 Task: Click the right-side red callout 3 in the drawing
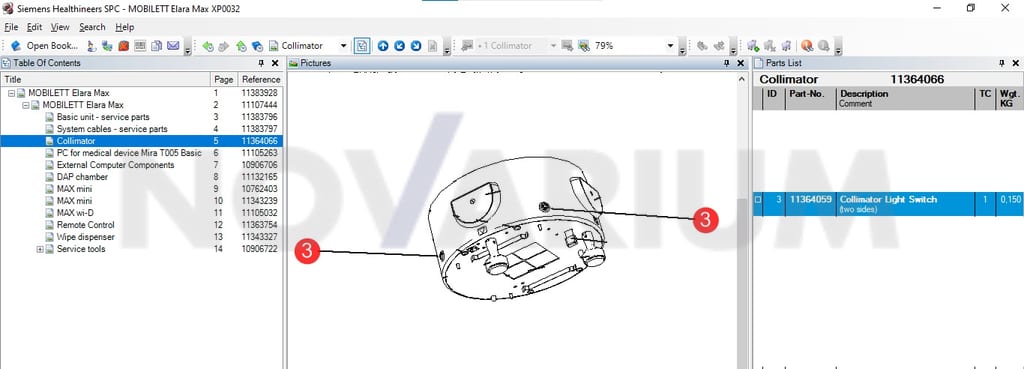705,220
